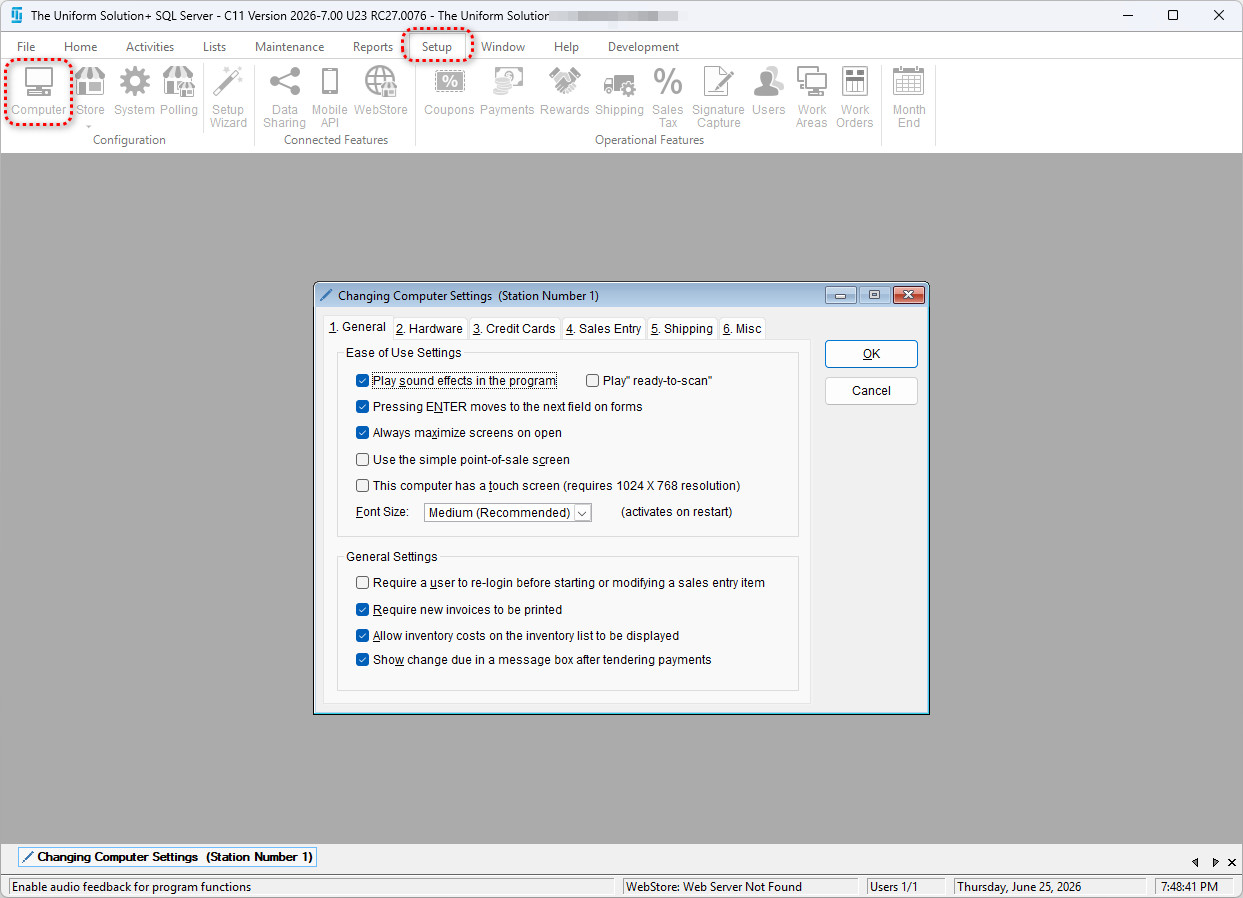Viewport: 1243px width, 898px height.
Task: Enable Require a user to re-login checkbox
Action: (363, 583)
